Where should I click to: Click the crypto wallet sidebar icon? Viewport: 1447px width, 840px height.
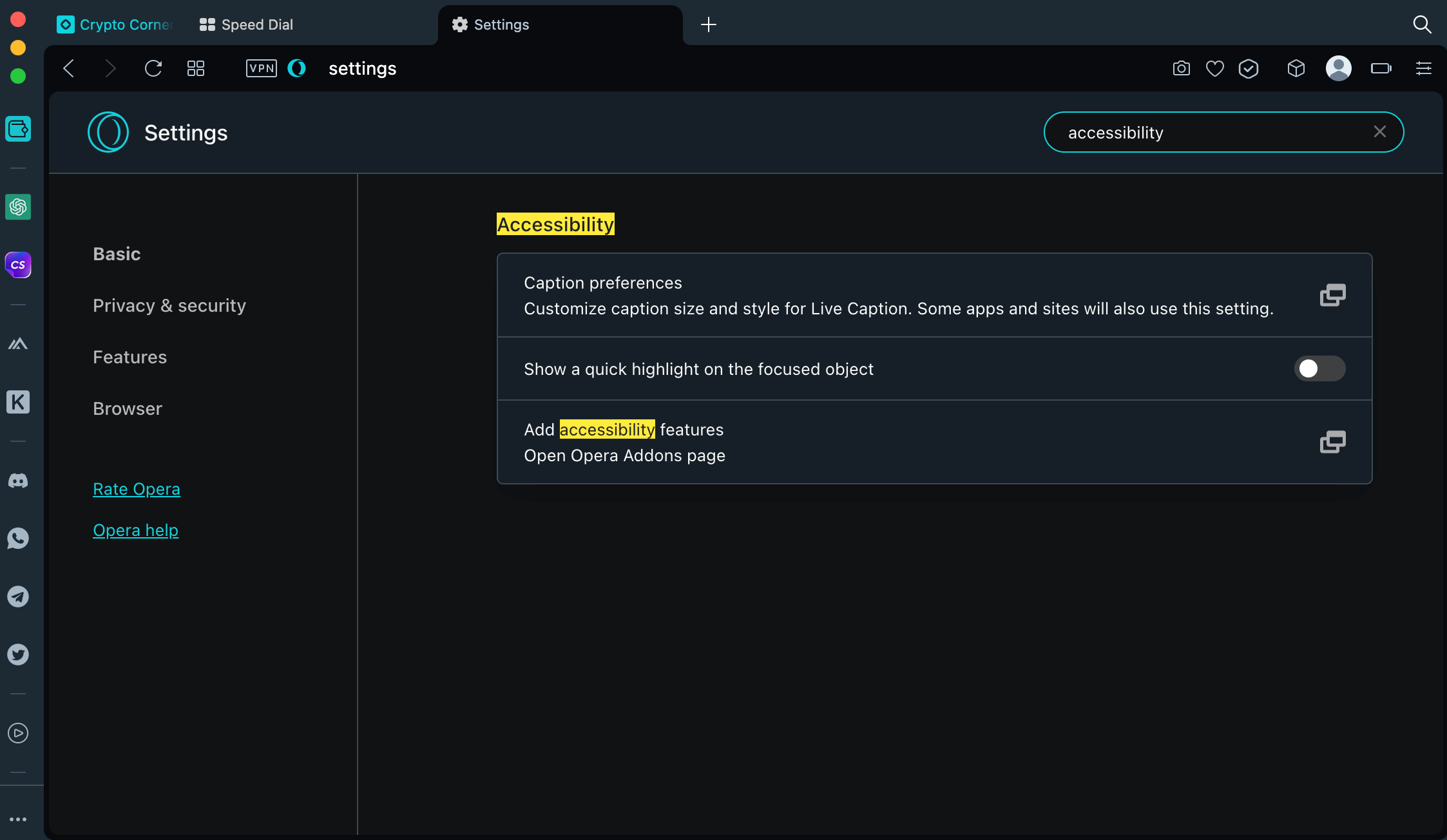(x=18, y=129)
